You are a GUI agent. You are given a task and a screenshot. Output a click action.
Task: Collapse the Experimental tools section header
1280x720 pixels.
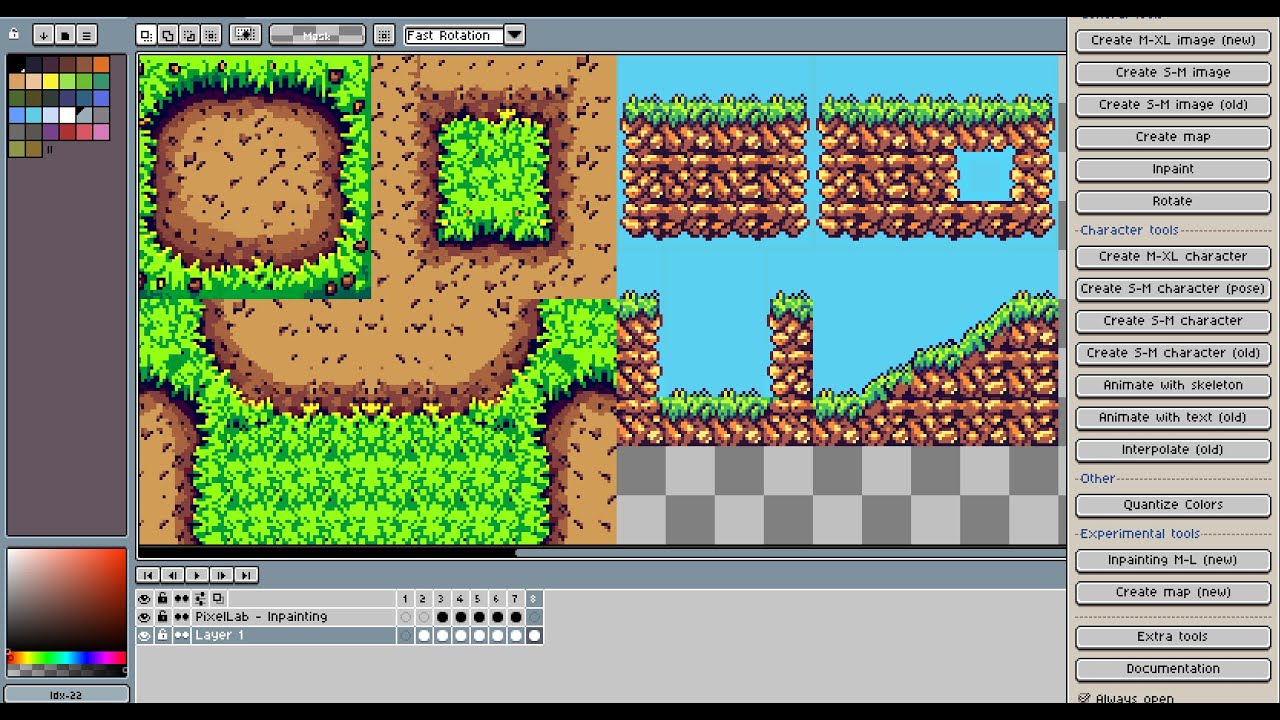pyautogui.click(x=1139, y=533)
